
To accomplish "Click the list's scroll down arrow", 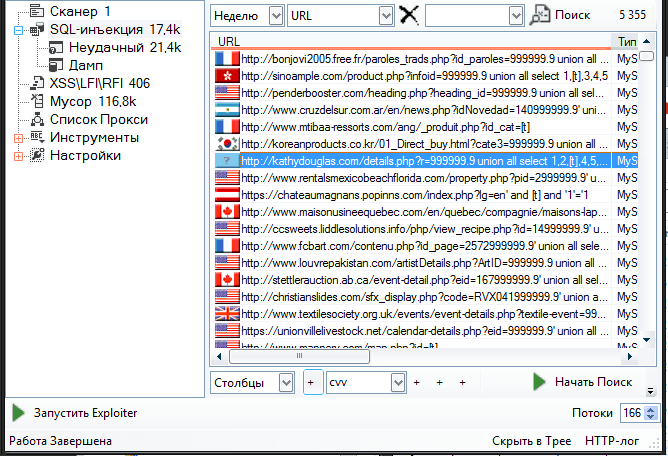I will [x=646, y=340].
